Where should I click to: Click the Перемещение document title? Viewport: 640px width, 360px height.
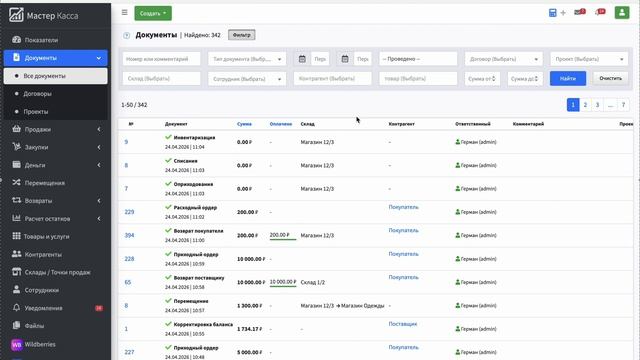191,301
